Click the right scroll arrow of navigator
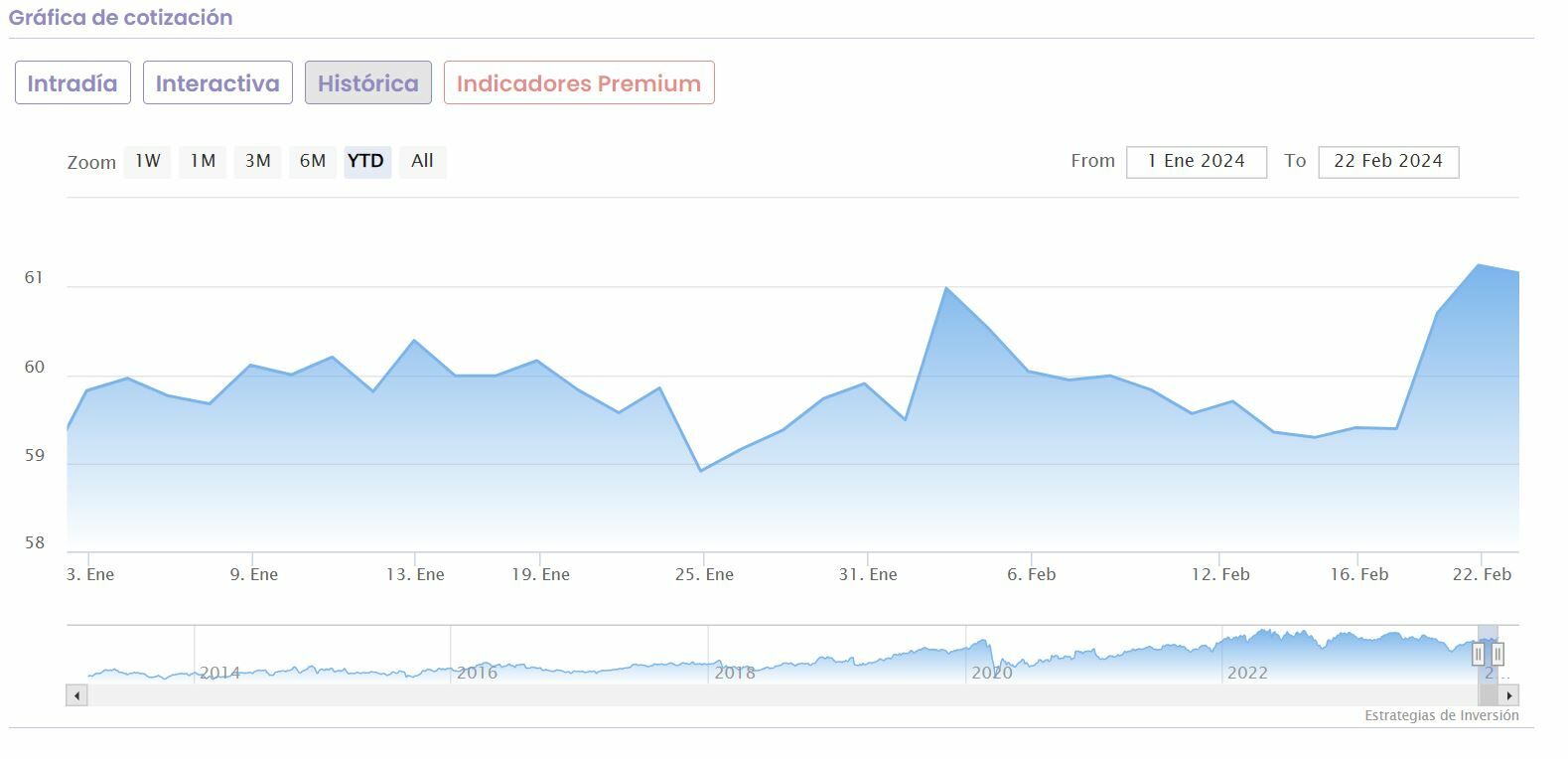The image size is (1568, 759). (x=1508, y=695)
